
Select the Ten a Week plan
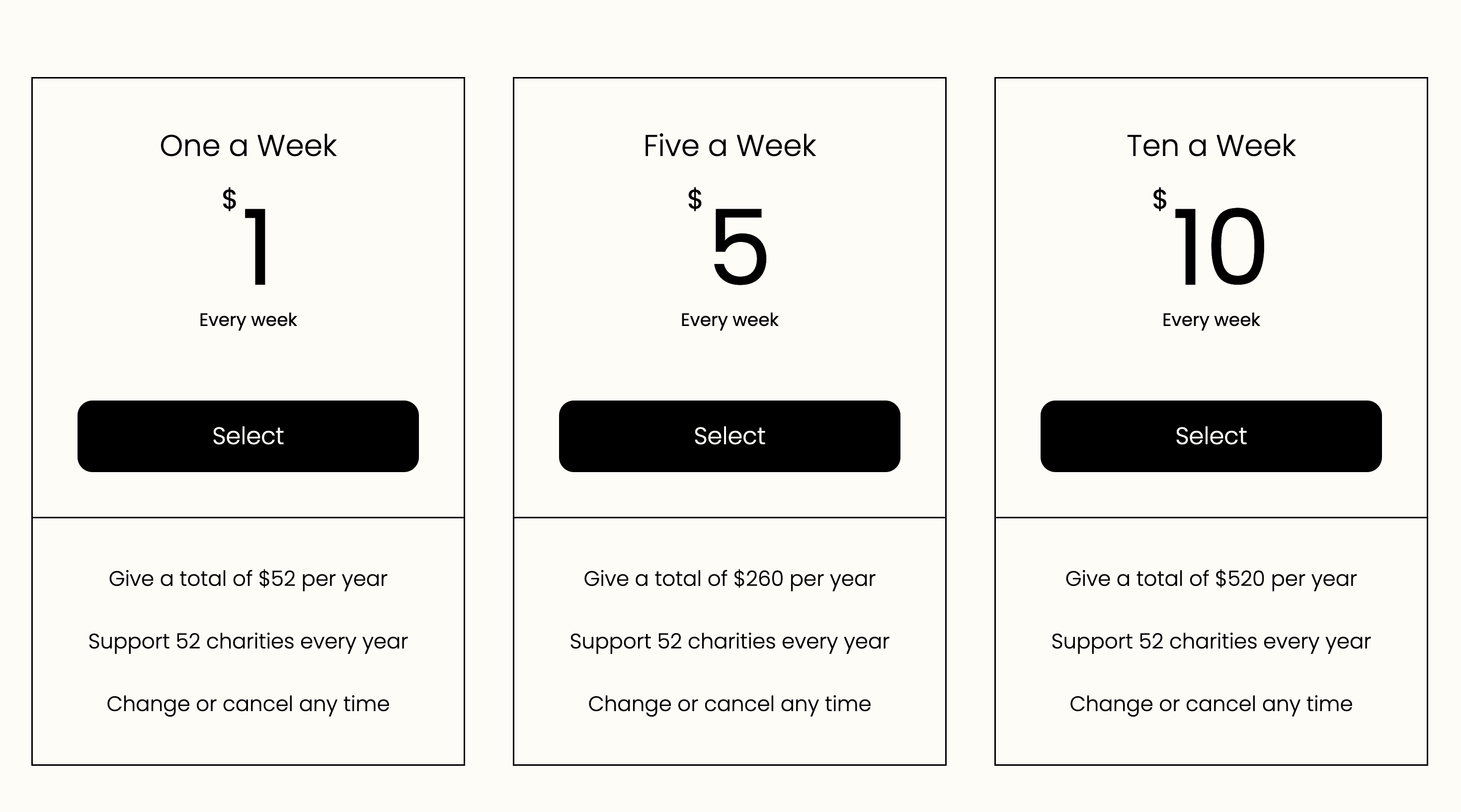[x=1211, y=436]
